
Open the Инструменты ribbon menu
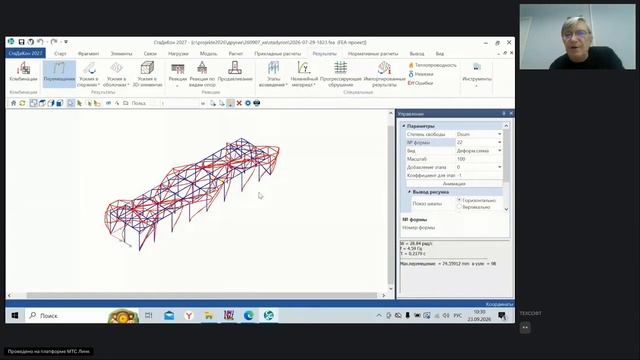click(x=477, y=74)
